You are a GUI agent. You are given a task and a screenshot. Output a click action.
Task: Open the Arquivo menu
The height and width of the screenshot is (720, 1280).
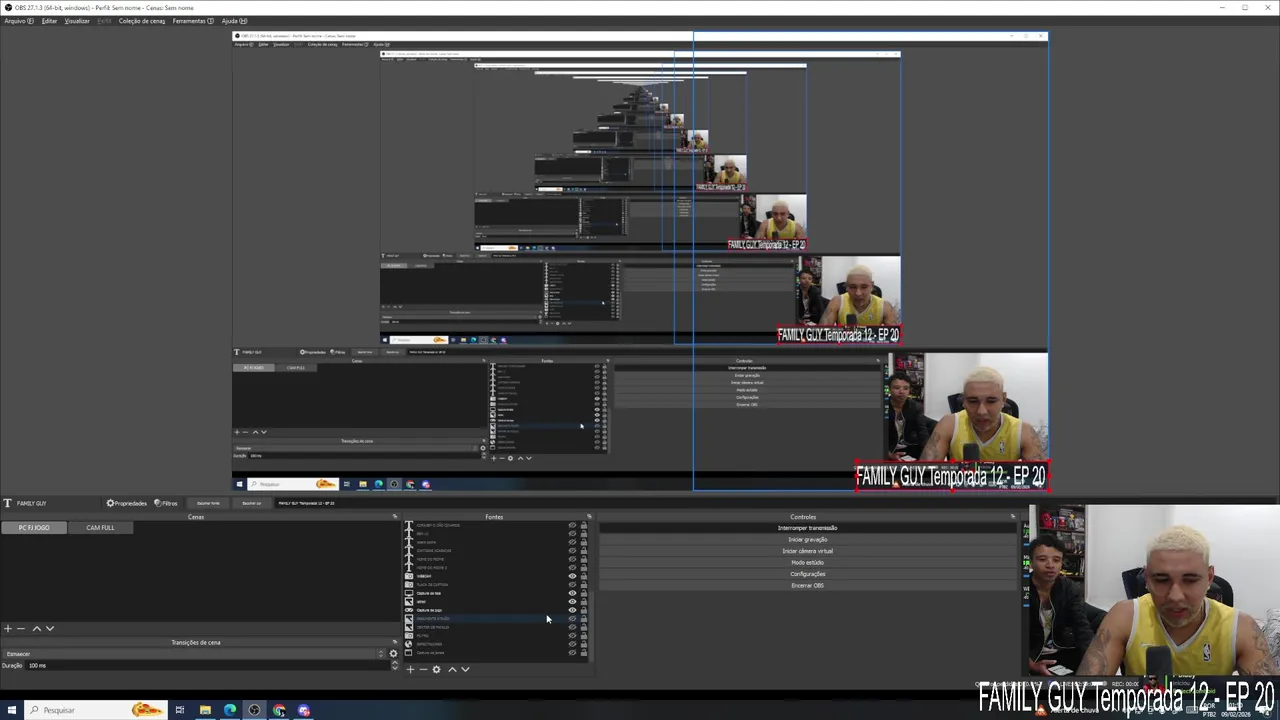pos(18,21)
